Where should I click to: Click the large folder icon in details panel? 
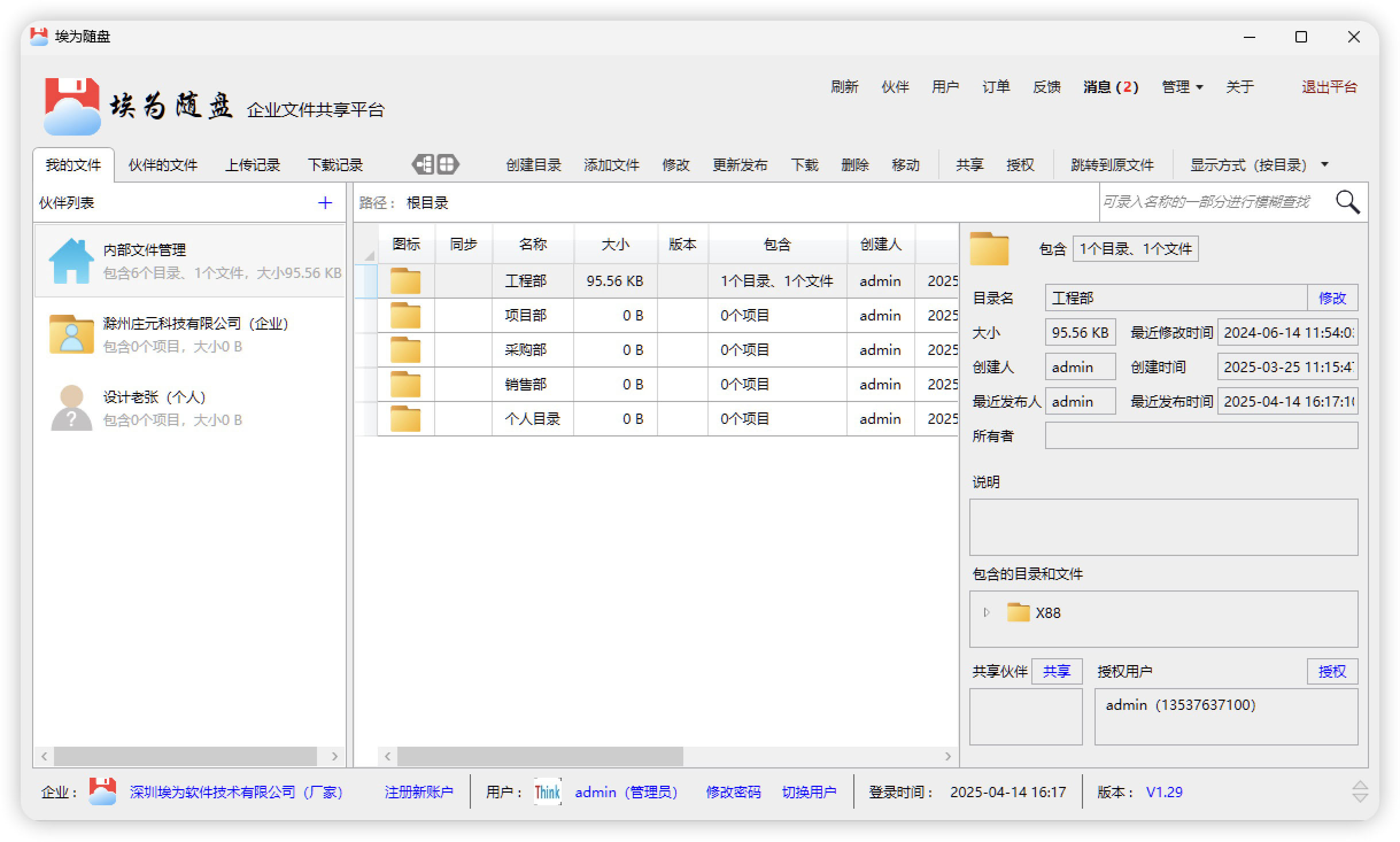coord(989,249)
